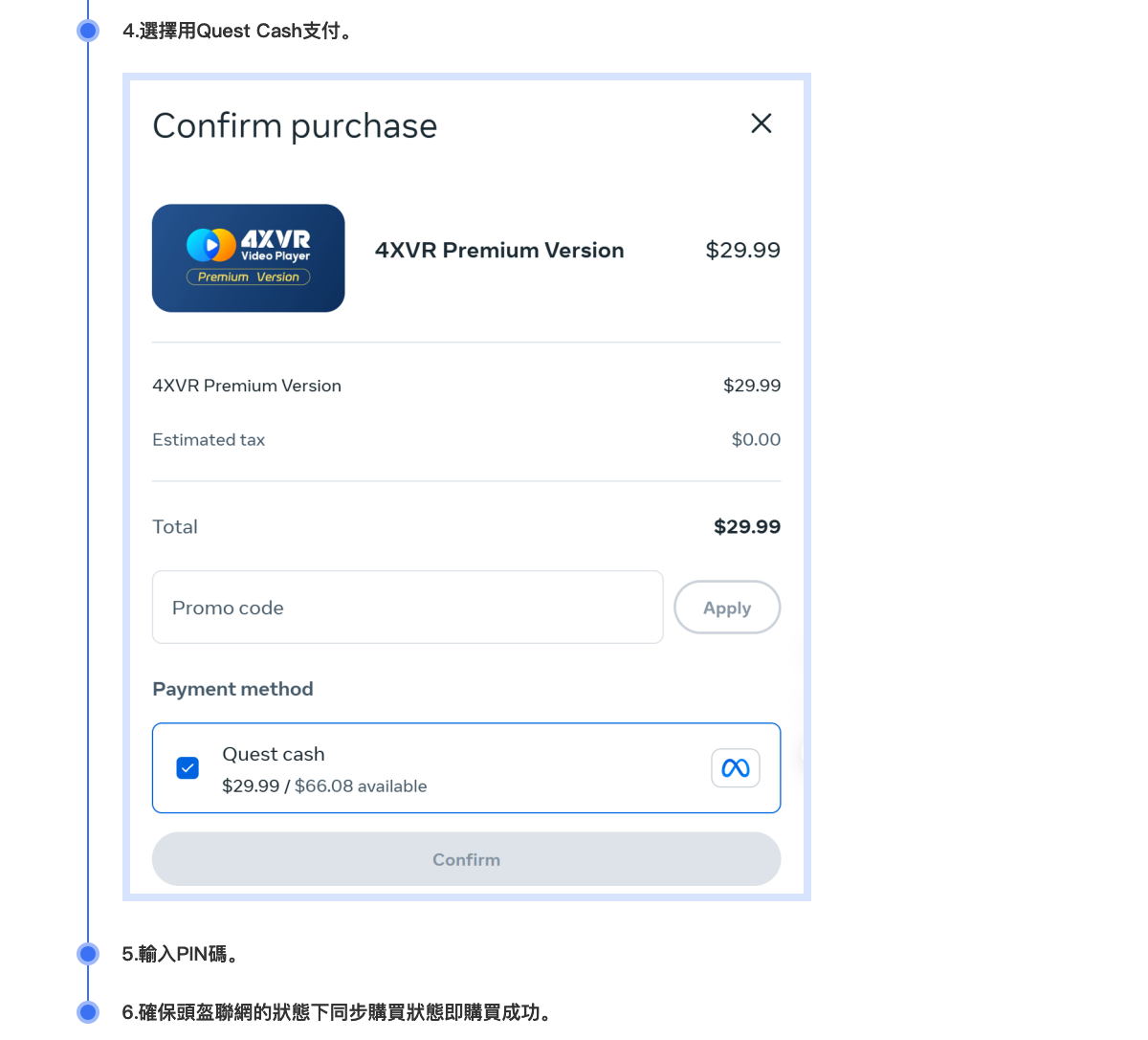Click the 4XVR Premium Version product title
The image size is (1148, 1040).
coord(499,251)
